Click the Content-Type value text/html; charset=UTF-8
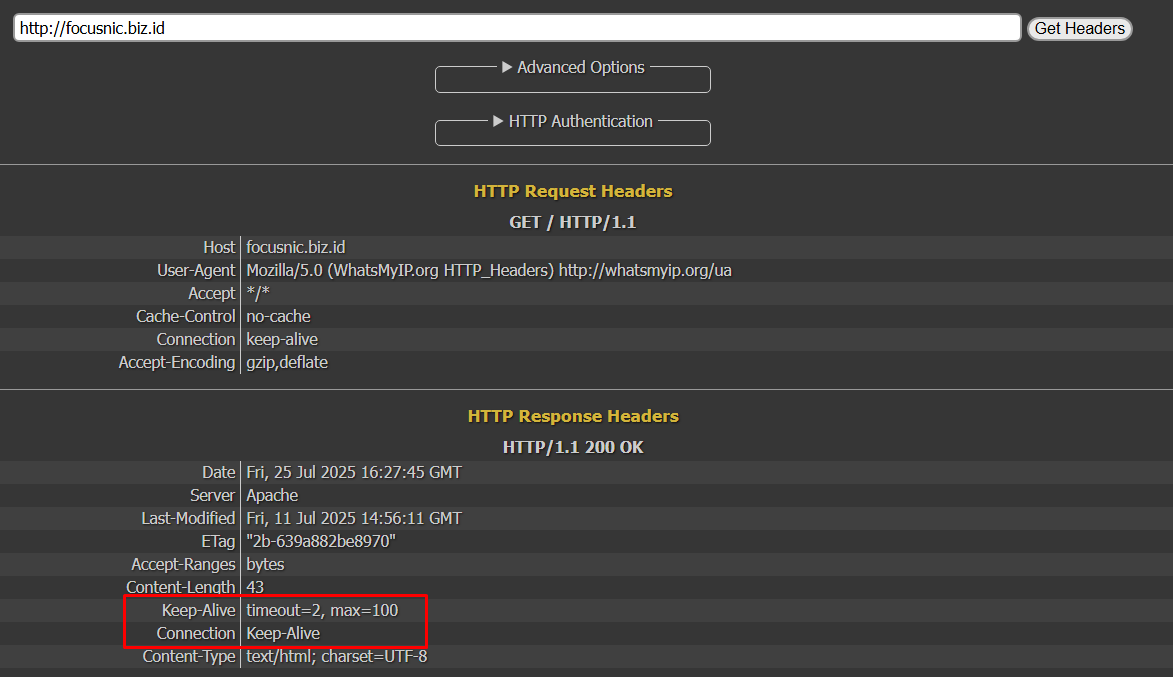Screen dimensions: 1173x677 337,656
